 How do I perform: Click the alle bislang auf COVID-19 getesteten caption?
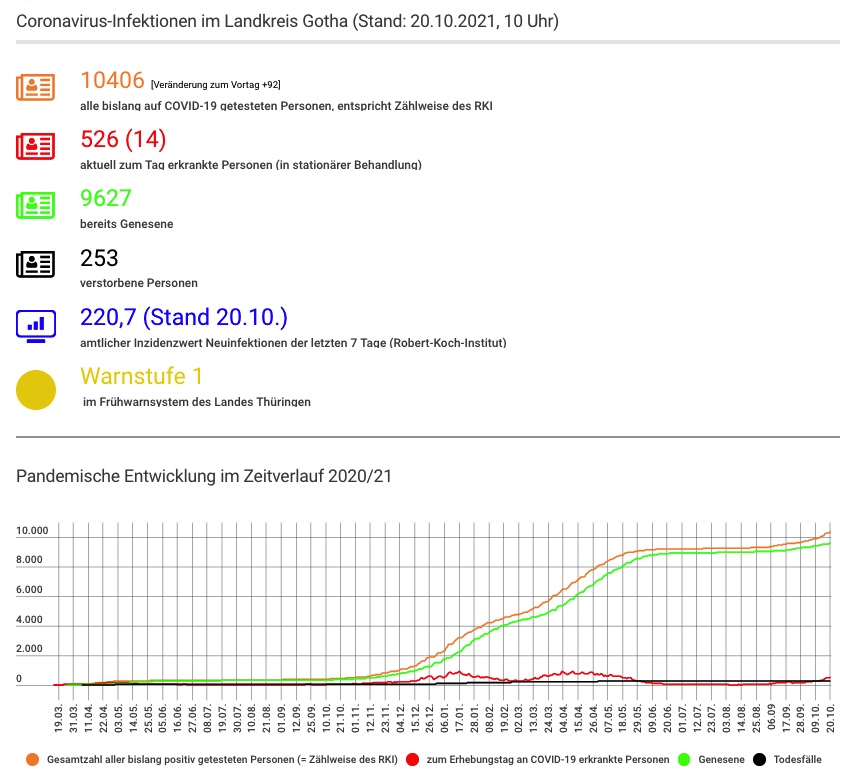coord(286,106)
